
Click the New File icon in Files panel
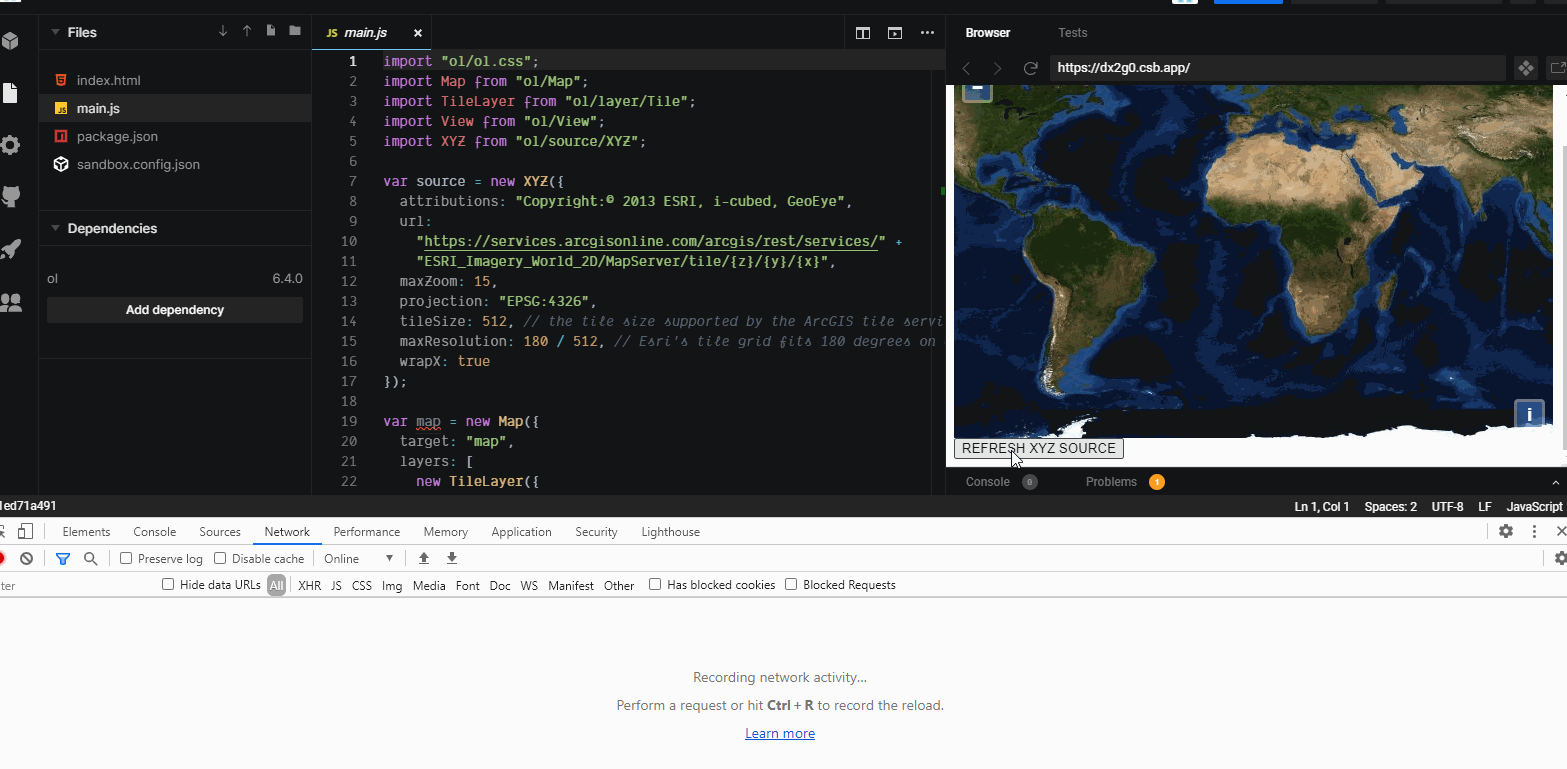click(270, 31)
